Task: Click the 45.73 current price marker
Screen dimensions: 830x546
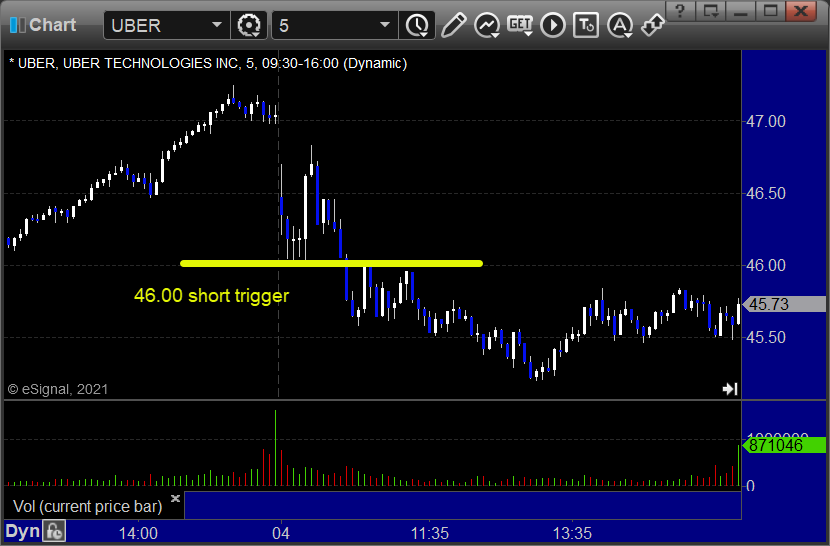Action: 784,305
